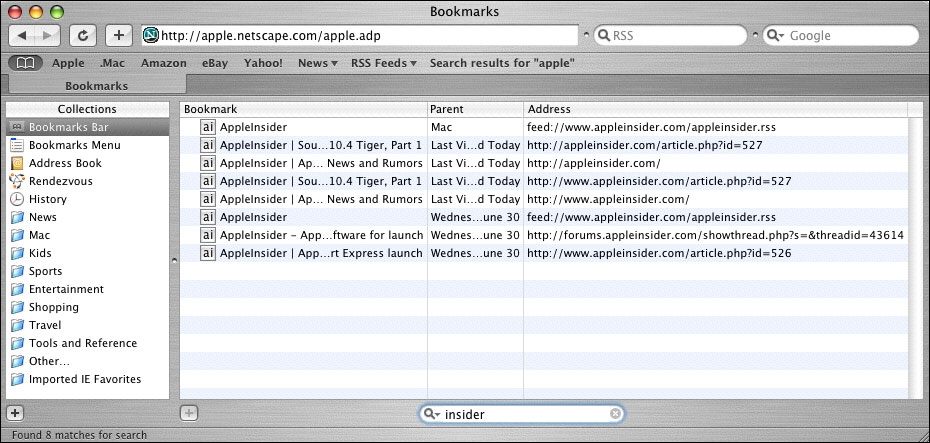Open the History collection
Viewport: 930px width, 443px height.
pyautogui.click(x=48, y=199)
